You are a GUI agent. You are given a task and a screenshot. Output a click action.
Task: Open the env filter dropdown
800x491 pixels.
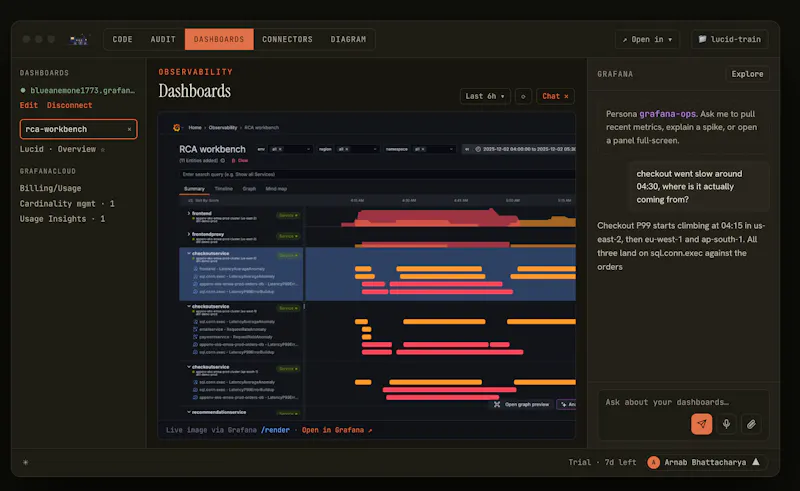308,149
